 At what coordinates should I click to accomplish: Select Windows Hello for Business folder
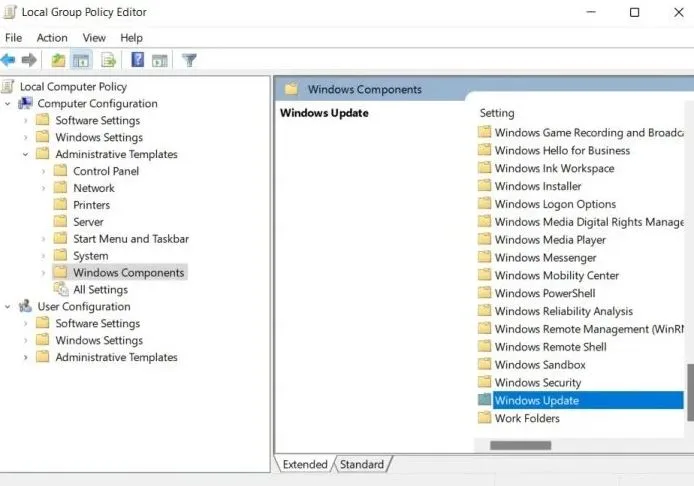point(562,150)
